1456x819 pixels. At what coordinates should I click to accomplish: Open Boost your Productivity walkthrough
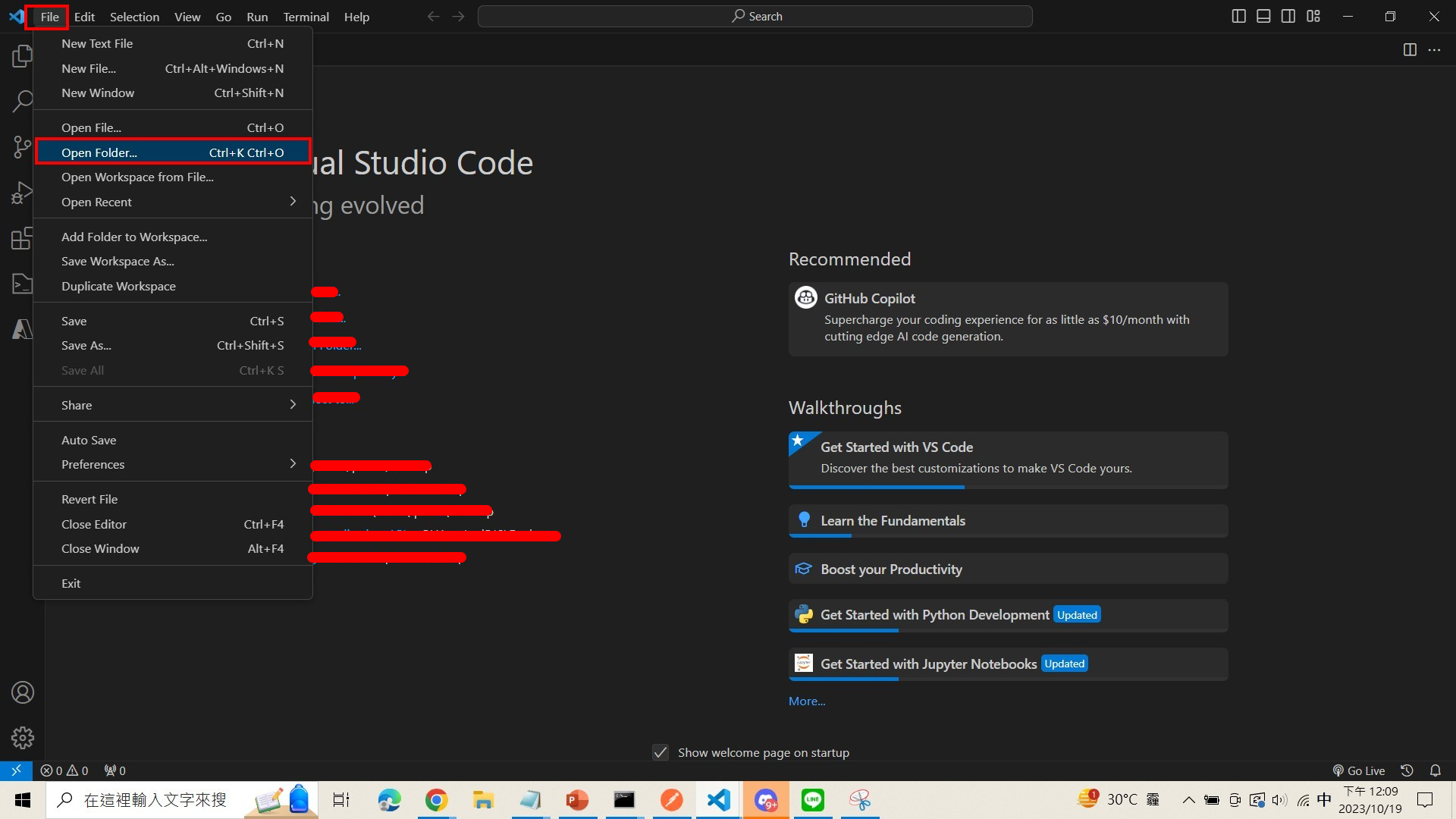coord(1008,569)
